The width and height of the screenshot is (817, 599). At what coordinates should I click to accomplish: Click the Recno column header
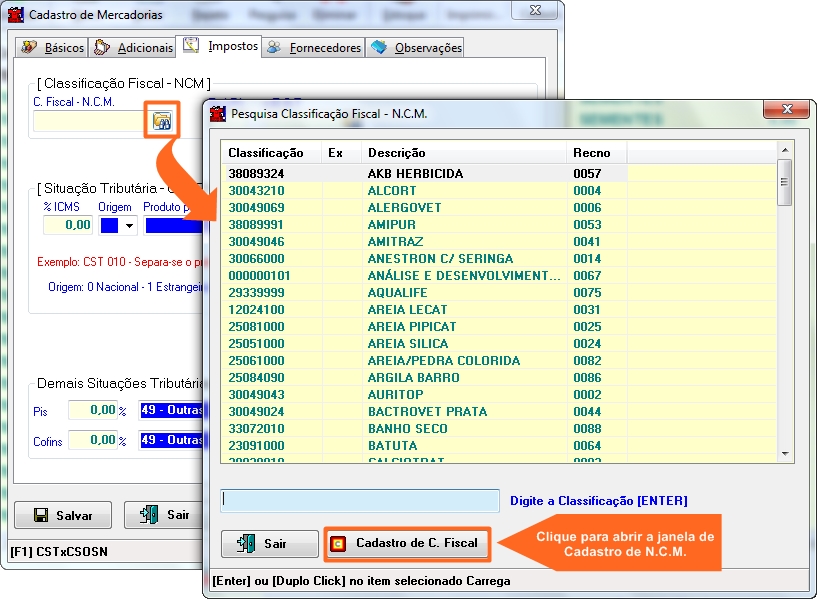597,153
